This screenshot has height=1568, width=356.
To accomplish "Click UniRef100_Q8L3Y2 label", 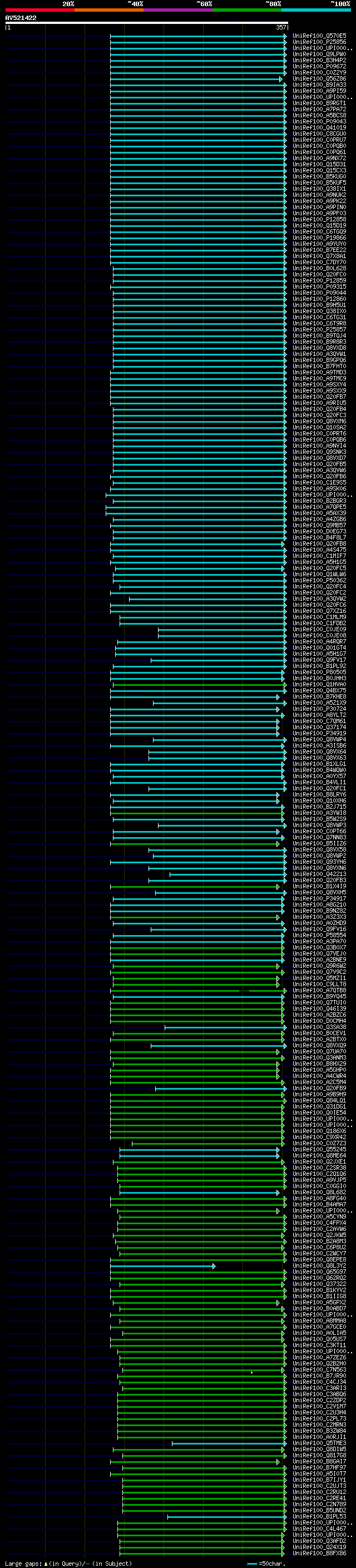I will tap(319, 1265).
